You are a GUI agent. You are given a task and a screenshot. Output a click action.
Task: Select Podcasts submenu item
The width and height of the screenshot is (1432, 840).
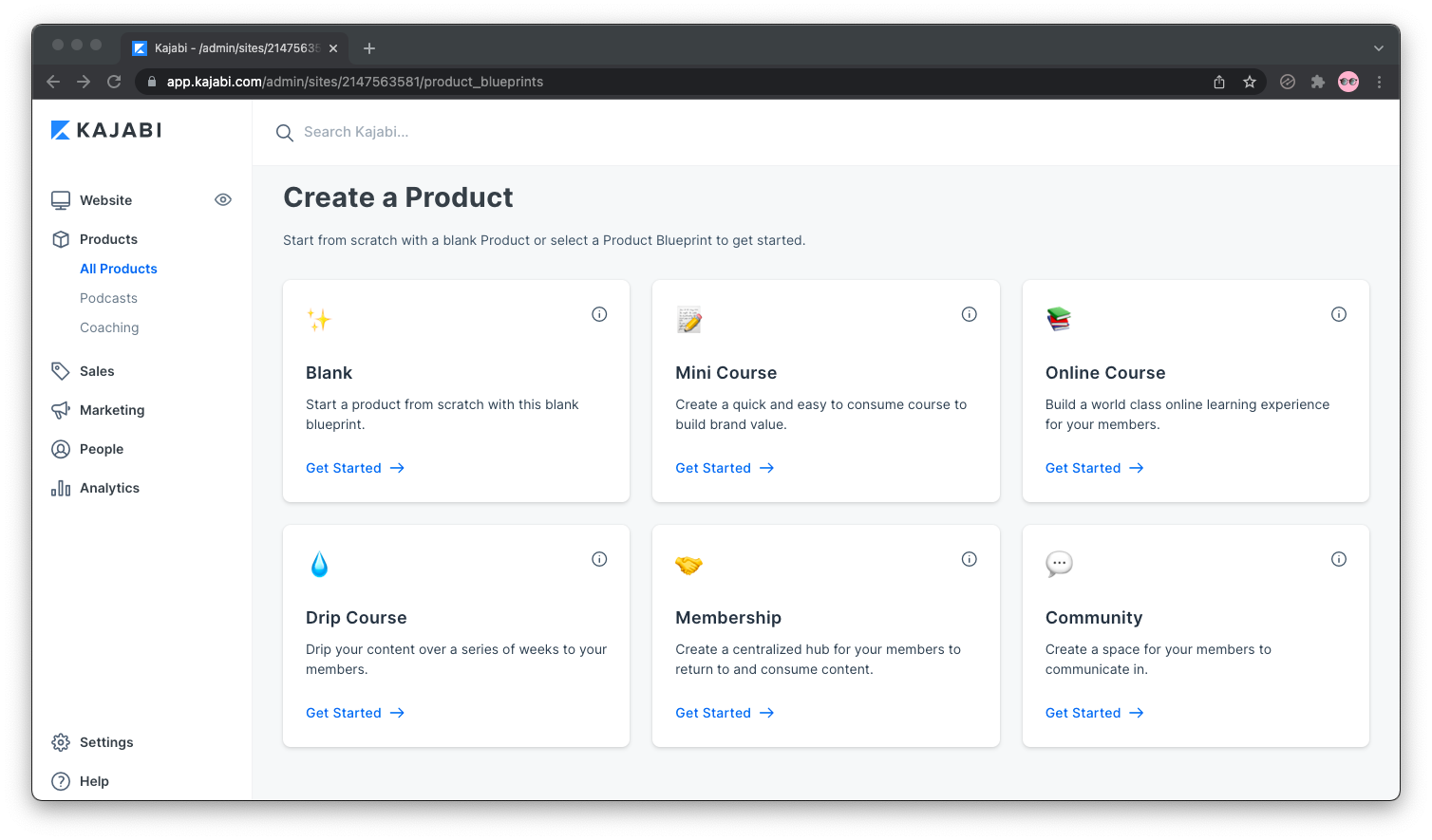(108, 298)
